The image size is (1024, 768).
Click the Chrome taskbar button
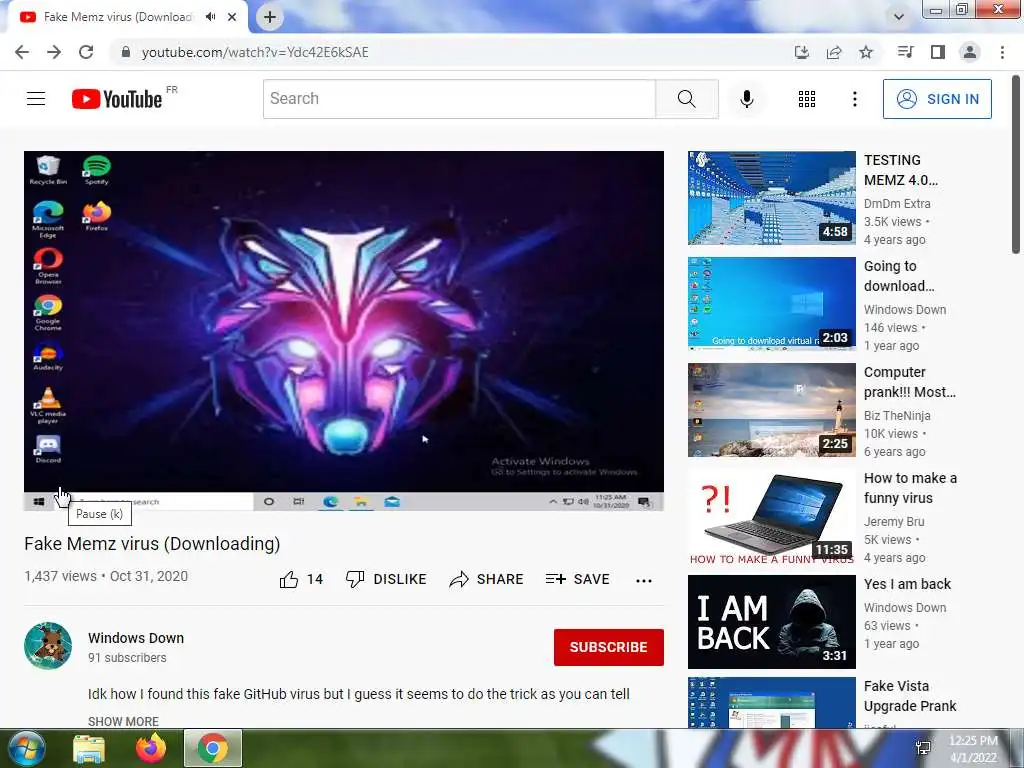pos(213,748)
